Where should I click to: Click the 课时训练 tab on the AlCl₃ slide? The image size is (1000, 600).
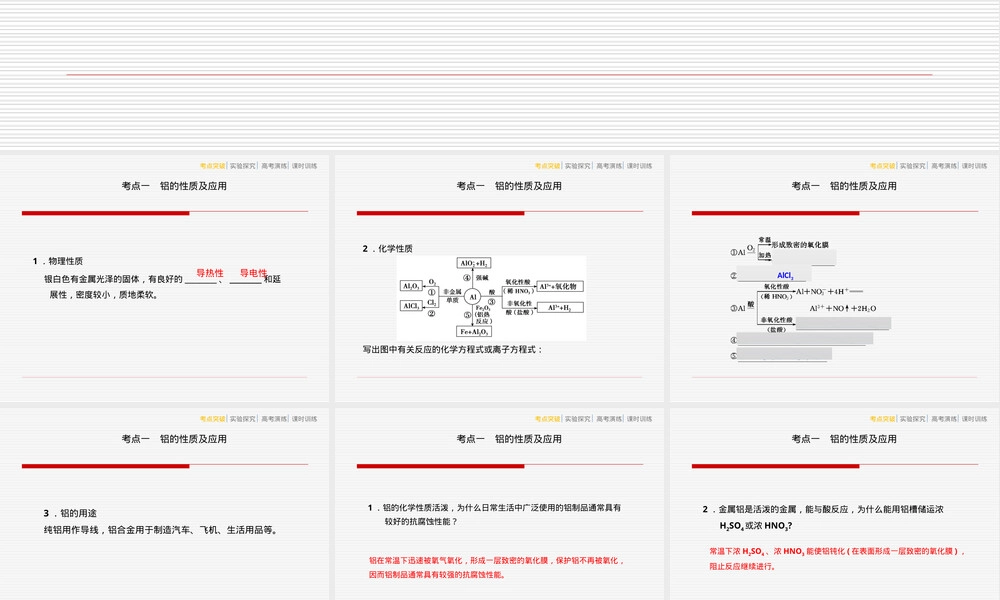975,166
